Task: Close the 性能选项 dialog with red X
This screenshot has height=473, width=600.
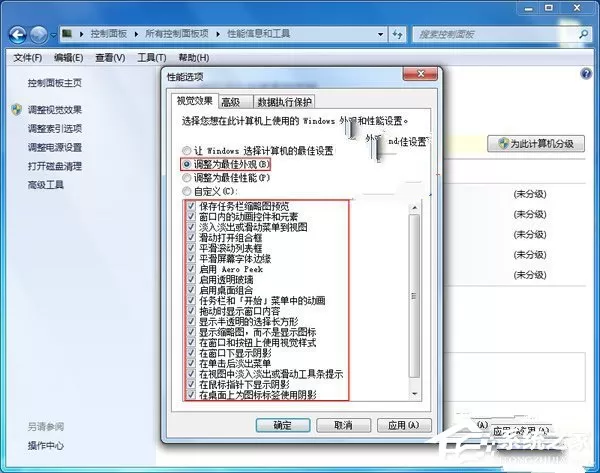Action: click(420, 73)
